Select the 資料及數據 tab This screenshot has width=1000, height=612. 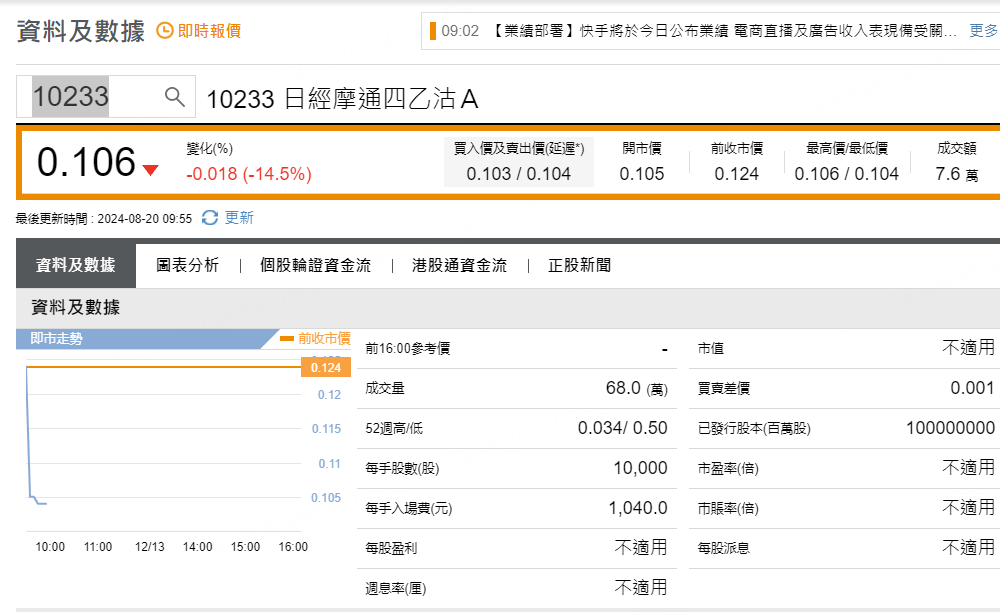tap(76, 265)
